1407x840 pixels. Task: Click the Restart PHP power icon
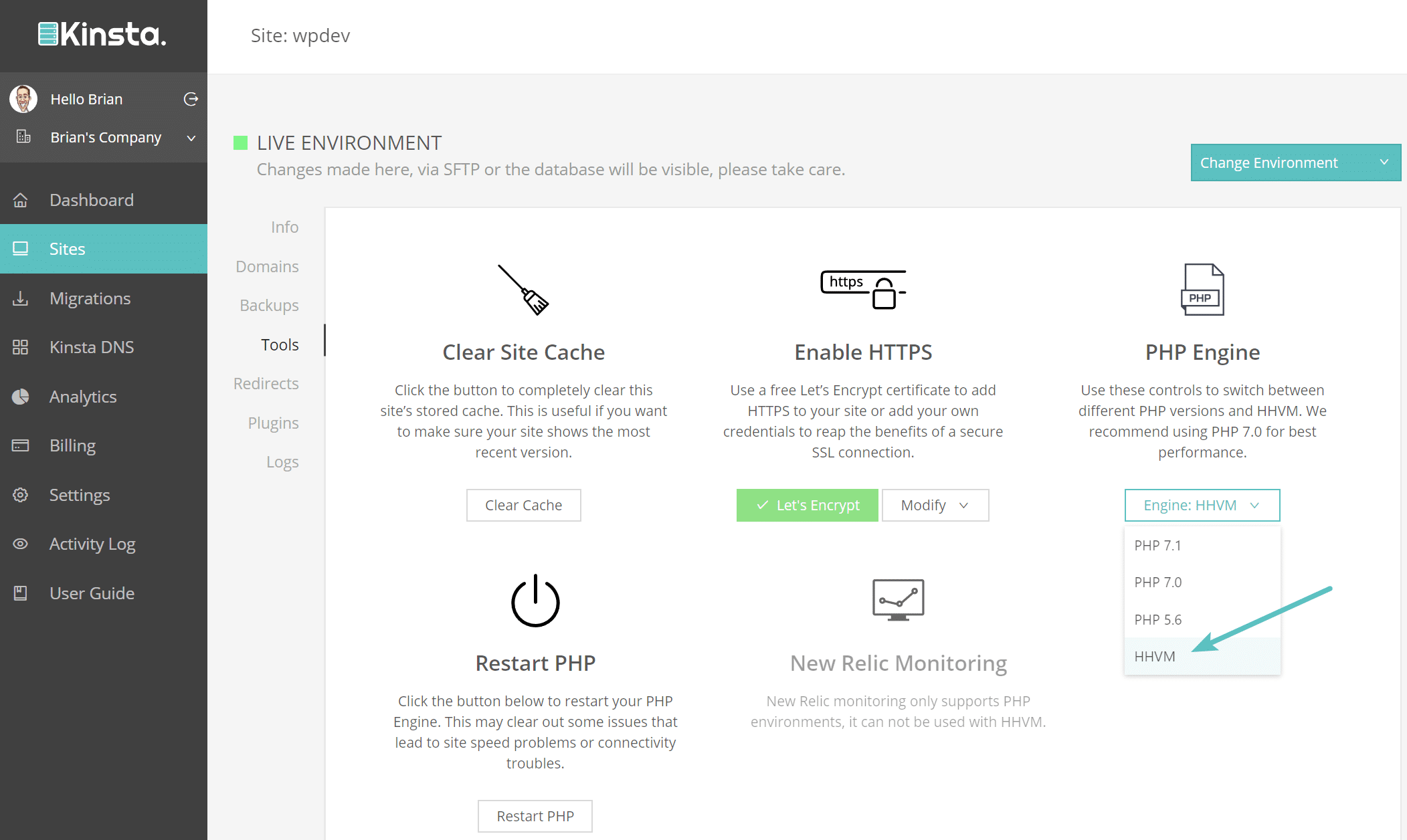pyautogui.click(x=535, y=601)
